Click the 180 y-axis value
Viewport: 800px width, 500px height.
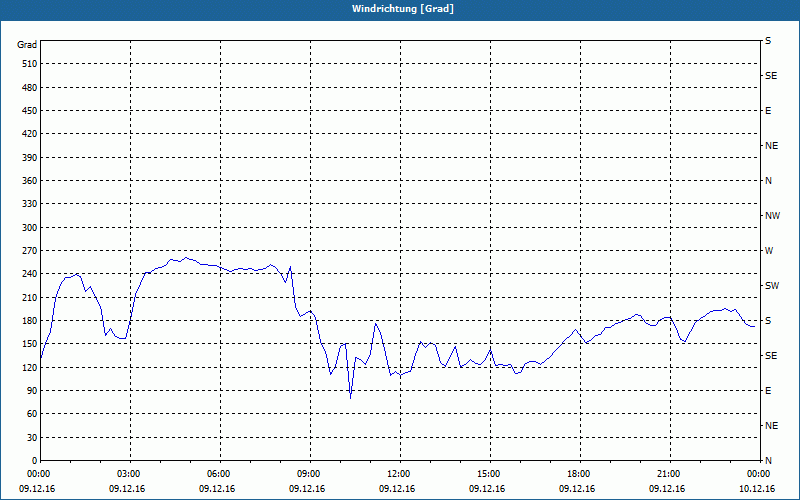click(x=30, y=321)
